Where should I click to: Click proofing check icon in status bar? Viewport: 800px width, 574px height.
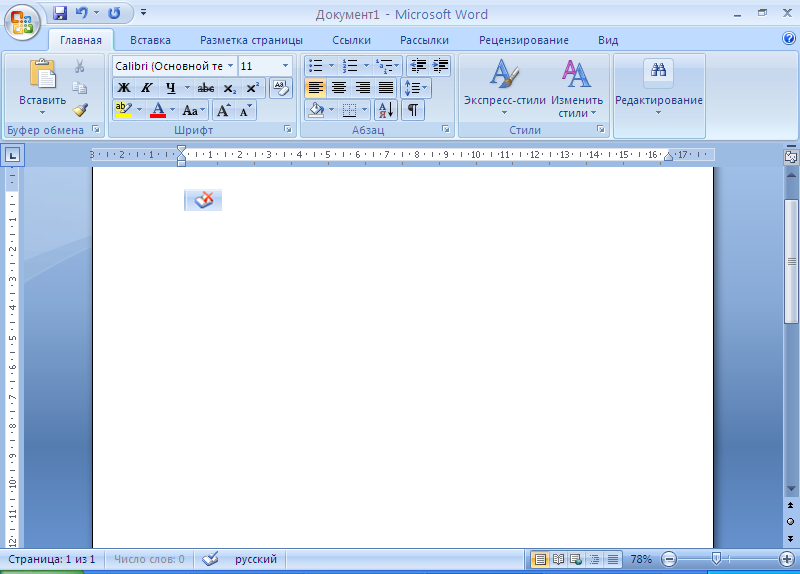coord(210,559)
